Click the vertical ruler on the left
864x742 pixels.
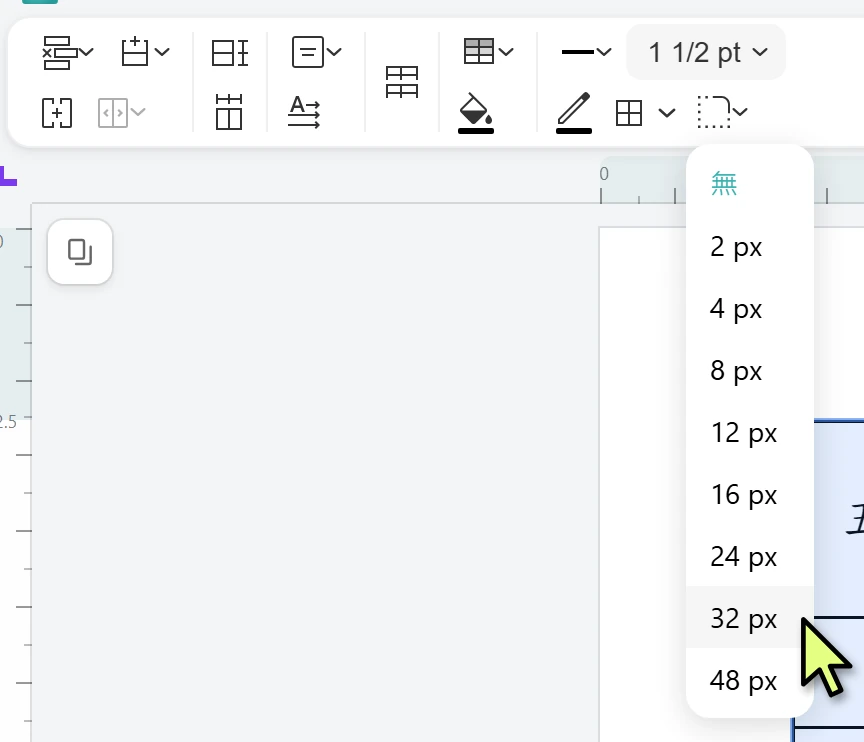tap(15, 474)
